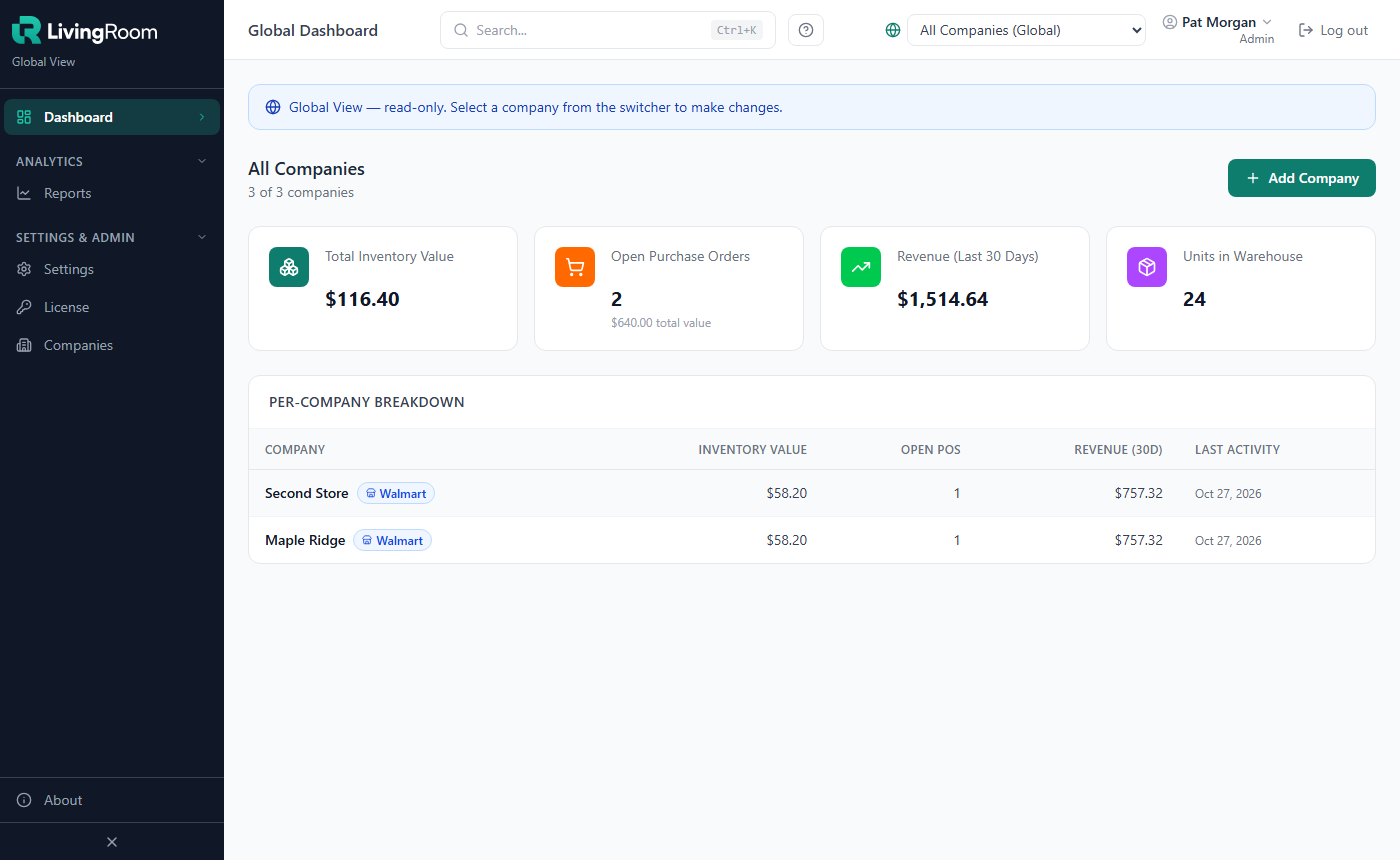This screenshot has width=1400, height=860.
Task: Click the Global View label under logo
Action: click(44, 62)
